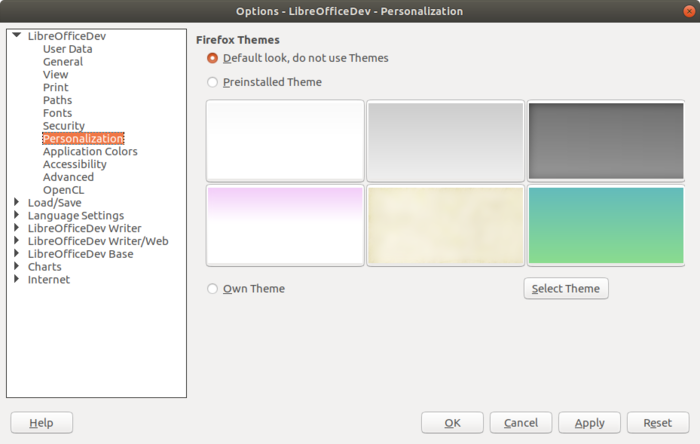Open the View options page
700x444 pixels.
[x=55, y=75]
